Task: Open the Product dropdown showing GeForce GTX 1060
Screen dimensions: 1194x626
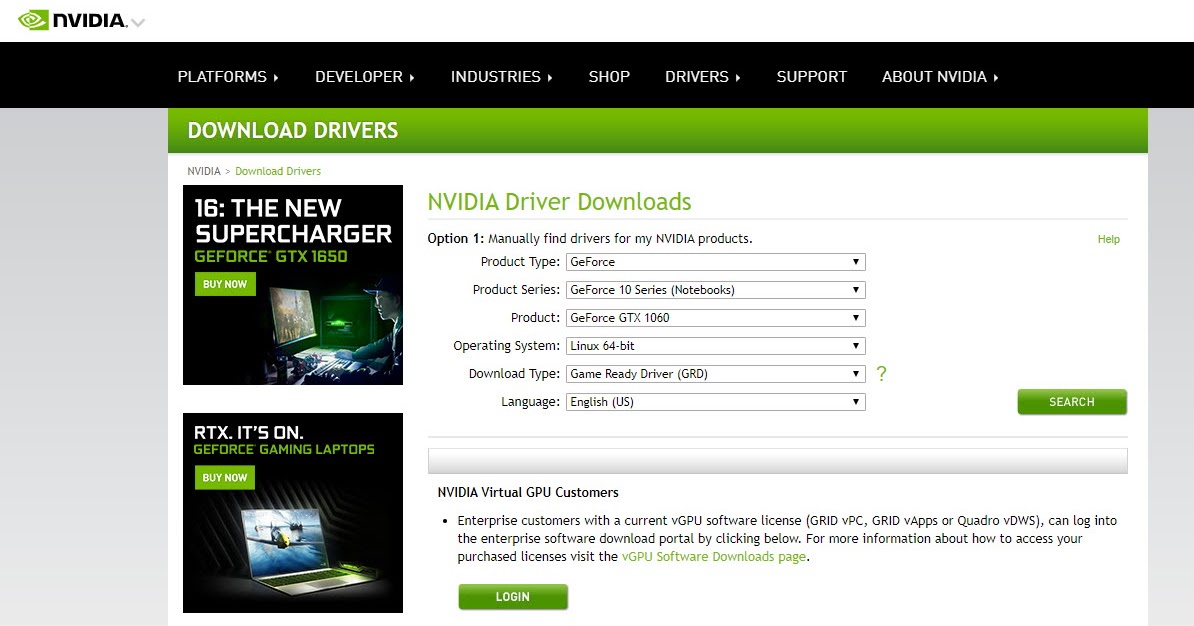Action: (716, 318)
